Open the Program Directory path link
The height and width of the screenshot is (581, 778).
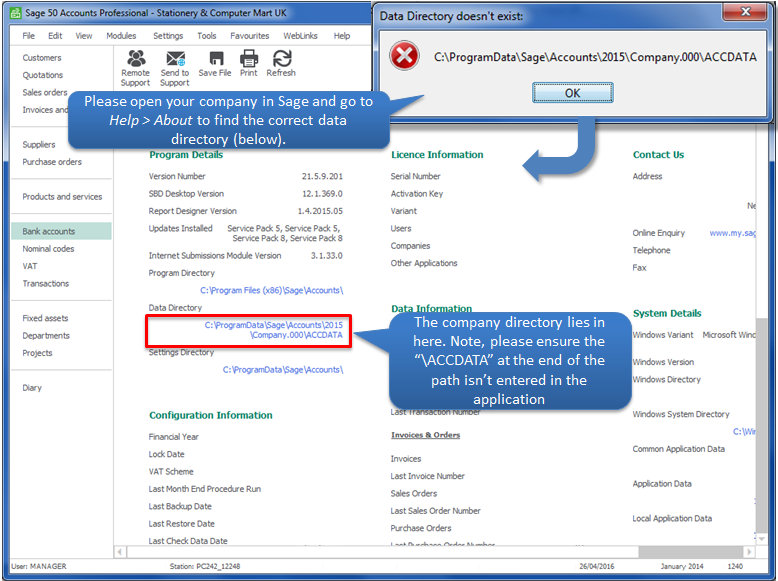pos(271,290)
